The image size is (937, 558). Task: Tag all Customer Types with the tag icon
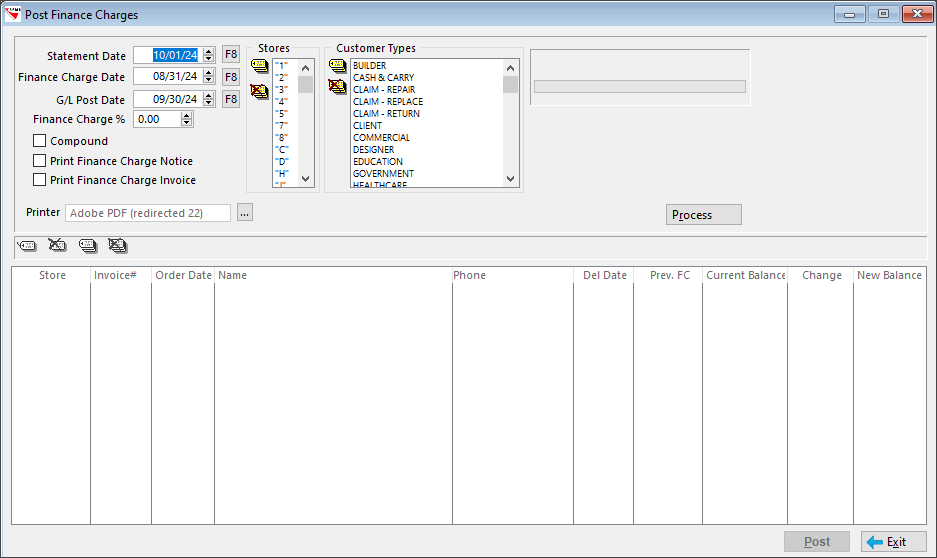[x=338, y=66]
